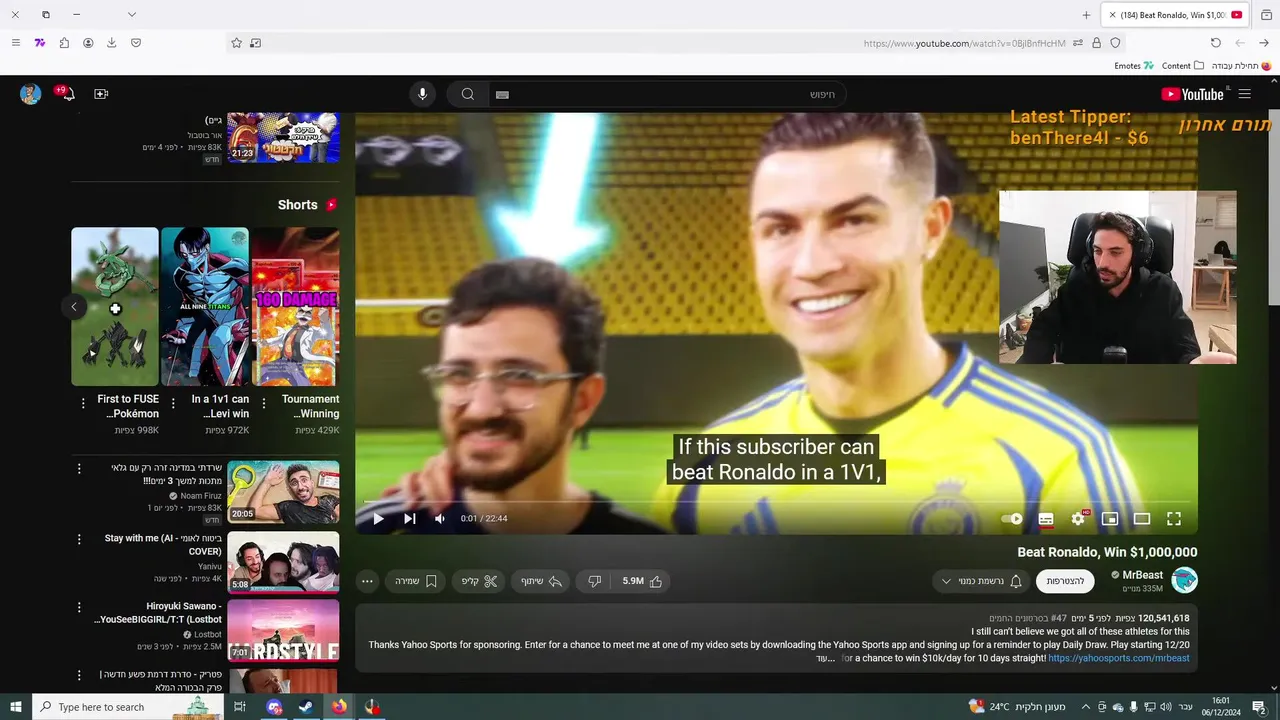Screen dimensions: 1280x720
Task: Open options menu for 'Tournament Winning' short
Action: pyautogui.click(x=263, y=403)
